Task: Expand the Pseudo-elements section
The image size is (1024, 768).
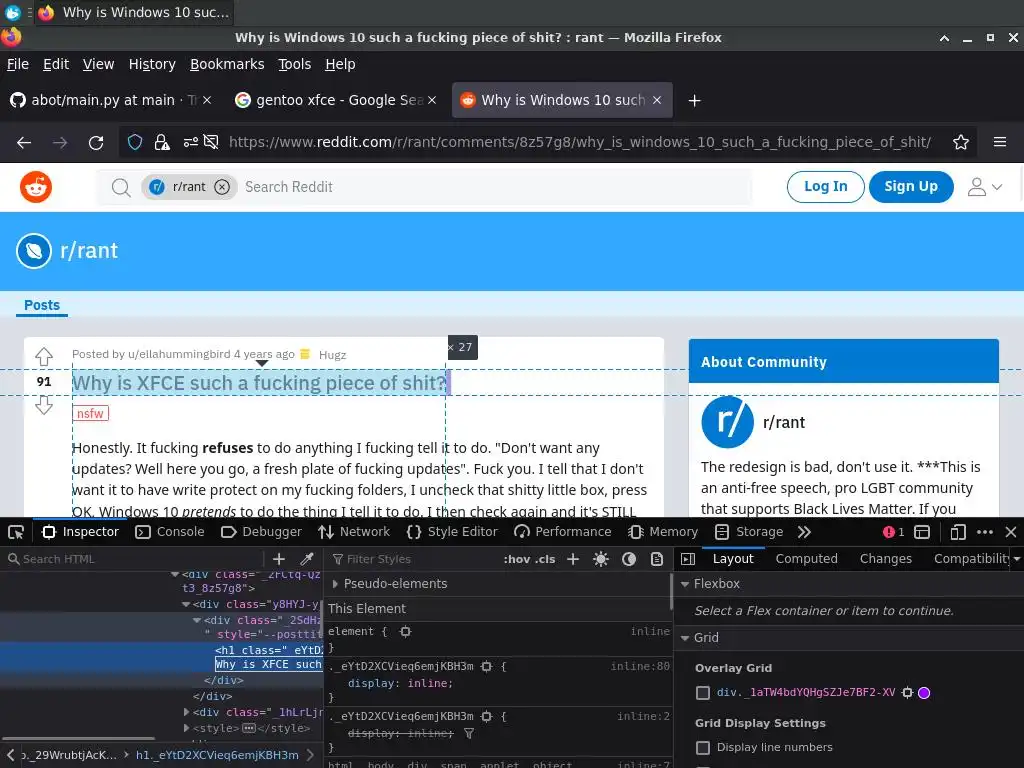Action: tap(335, 584)
